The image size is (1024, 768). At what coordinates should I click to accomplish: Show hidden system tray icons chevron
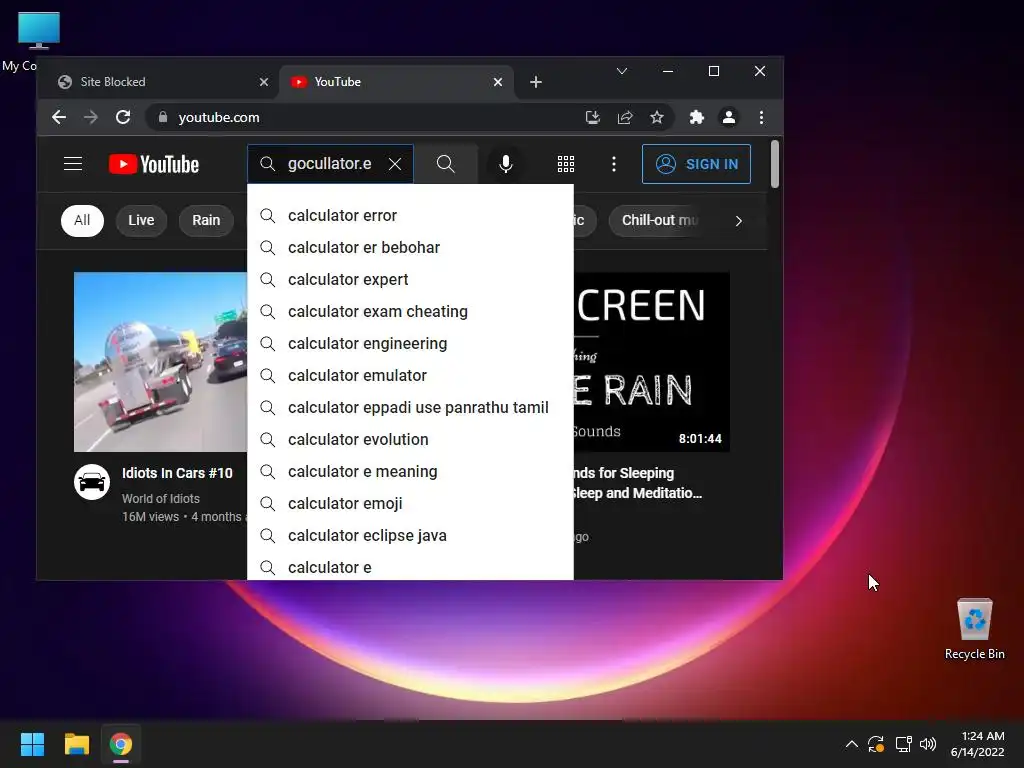pyautogui.click(x=852, y=744)
